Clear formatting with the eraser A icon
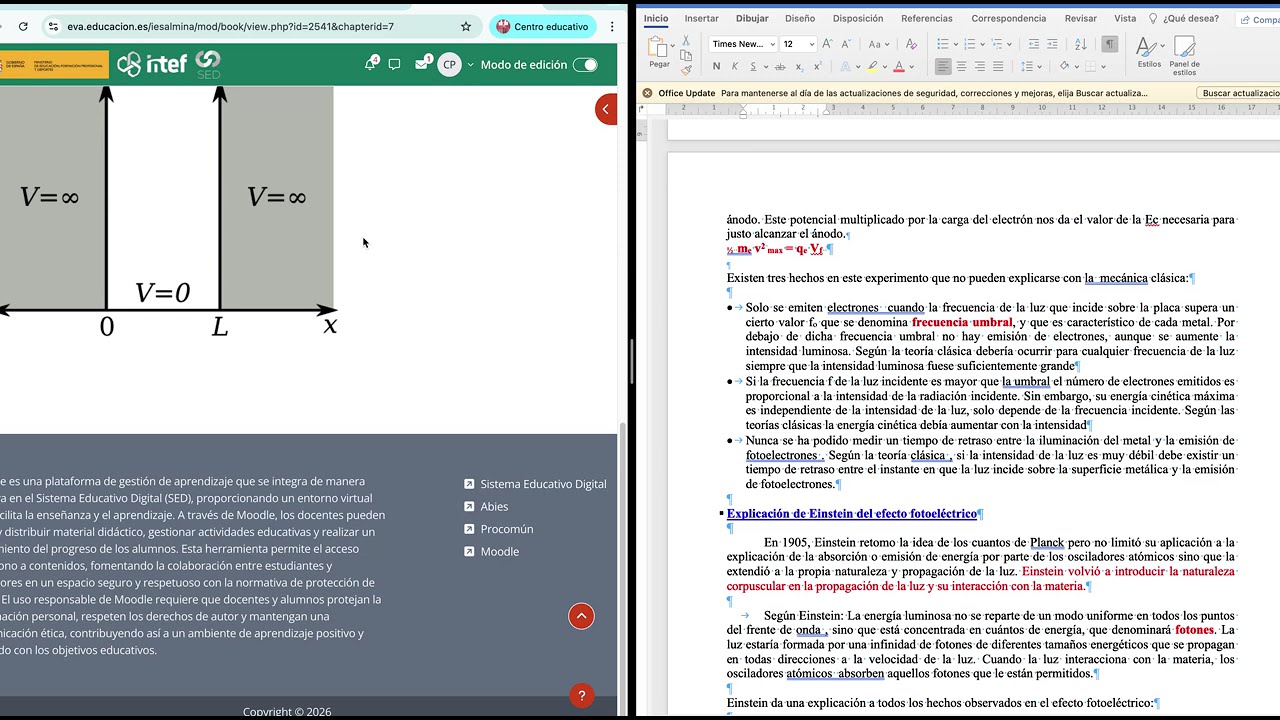This screenshot has height=720, width=1280. pos(911,44)
